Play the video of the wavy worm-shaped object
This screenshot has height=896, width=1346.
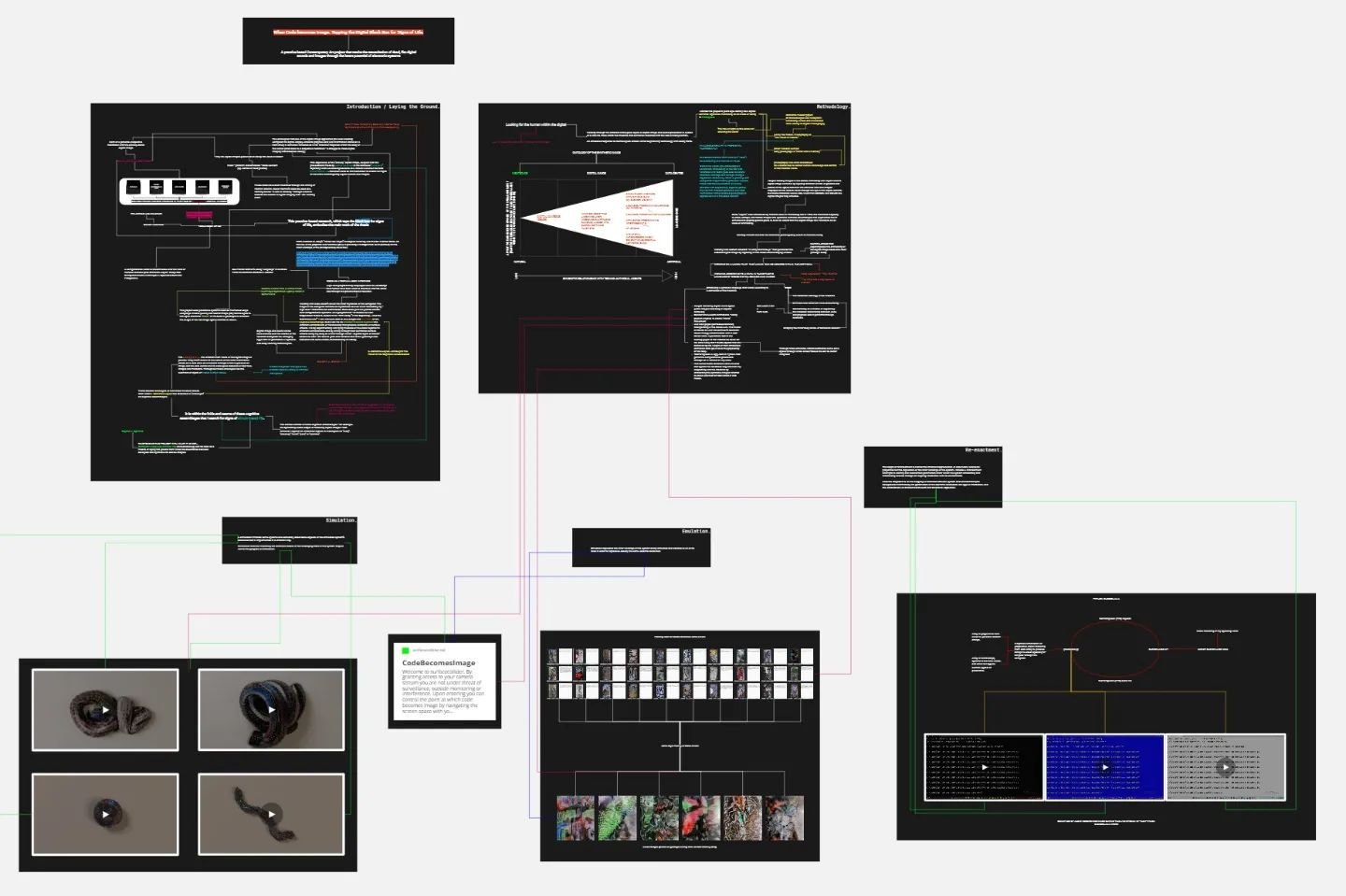click(x=272, y=815)
